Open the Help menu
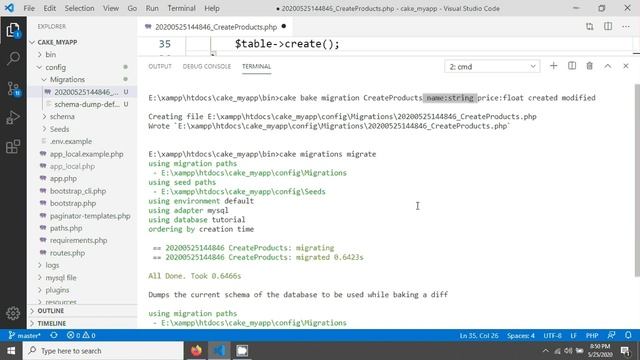The image size is (640, 360). point(211,8)
